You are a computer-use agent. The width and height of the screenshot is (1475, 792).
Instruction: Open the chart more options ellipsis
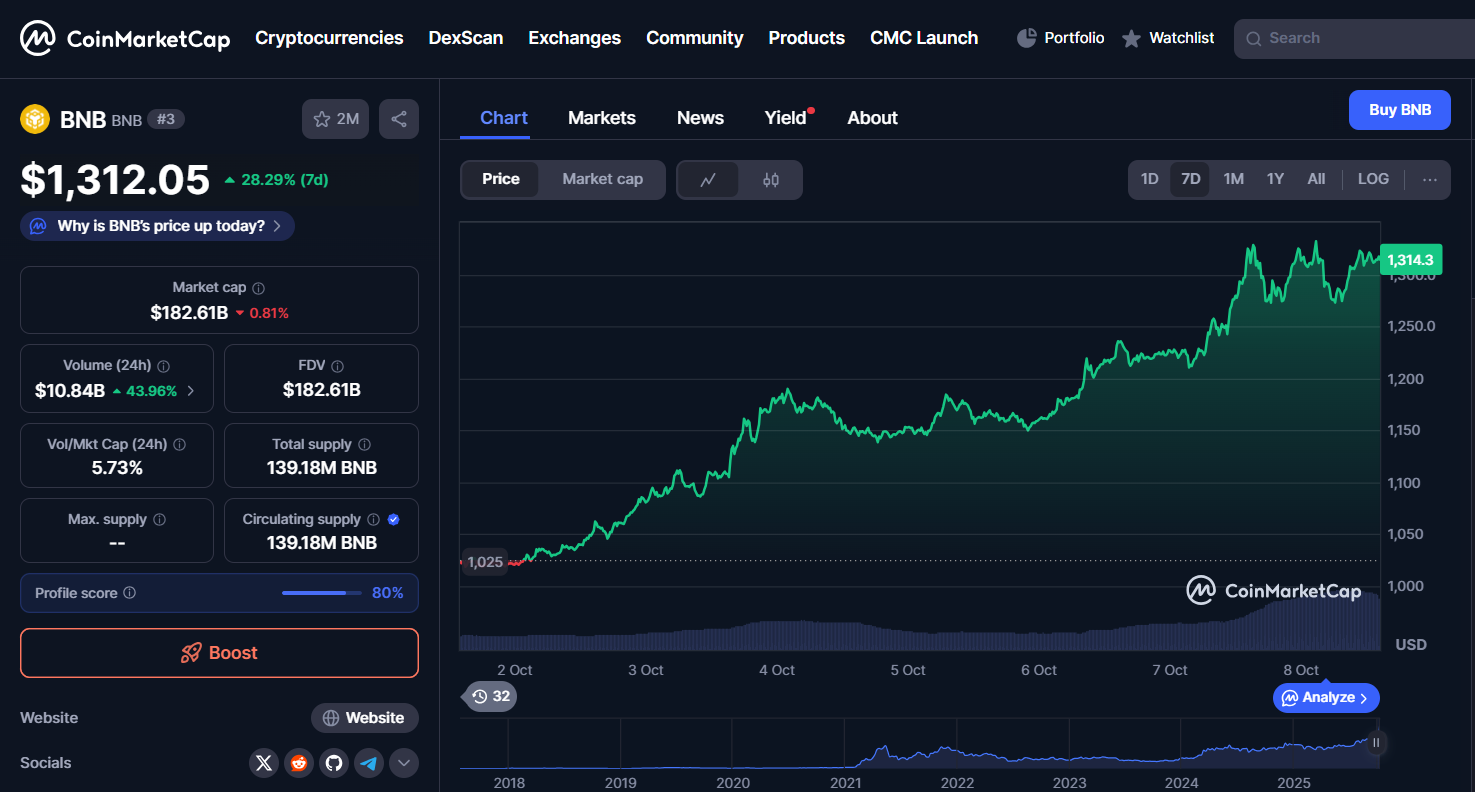coord(1429,180)
